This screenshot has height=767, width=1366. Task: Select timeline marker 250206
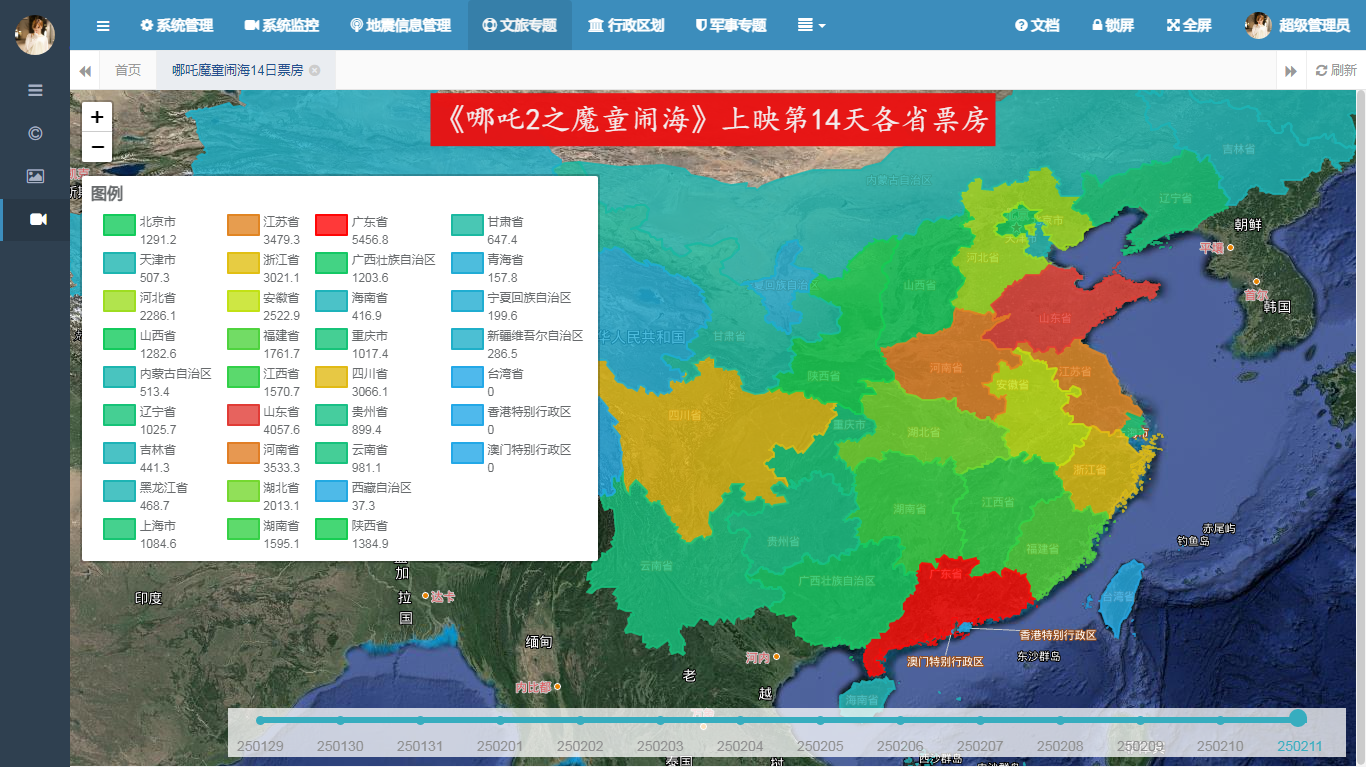click(x=900, y=720)
